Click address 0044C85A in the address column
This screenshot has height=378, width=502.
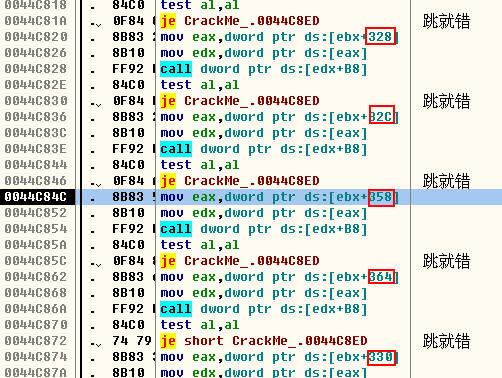pyautogui.click(x=36, y=245)
